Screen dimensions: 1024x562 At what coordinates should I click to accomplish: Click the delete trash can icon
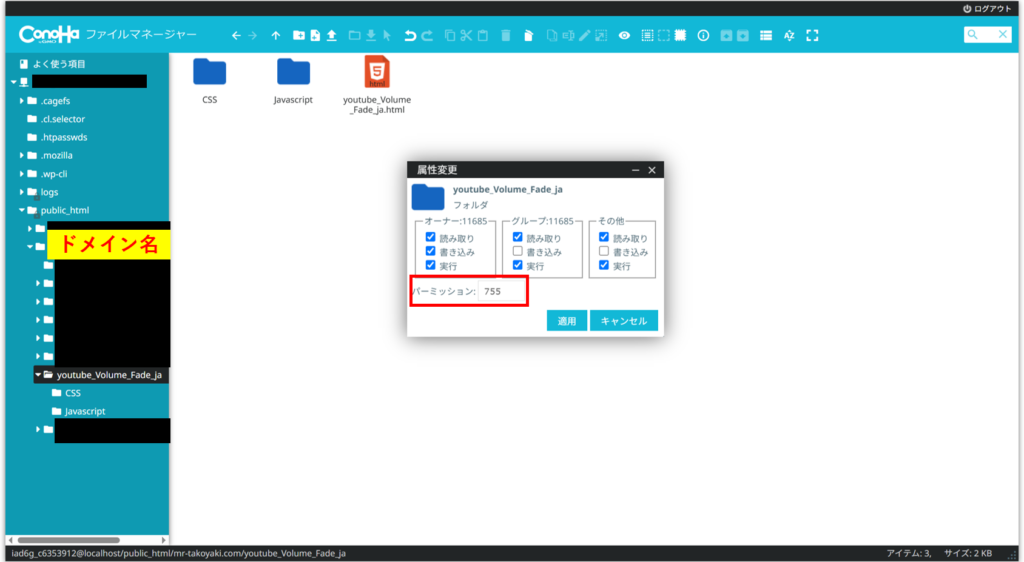point(505,35)
